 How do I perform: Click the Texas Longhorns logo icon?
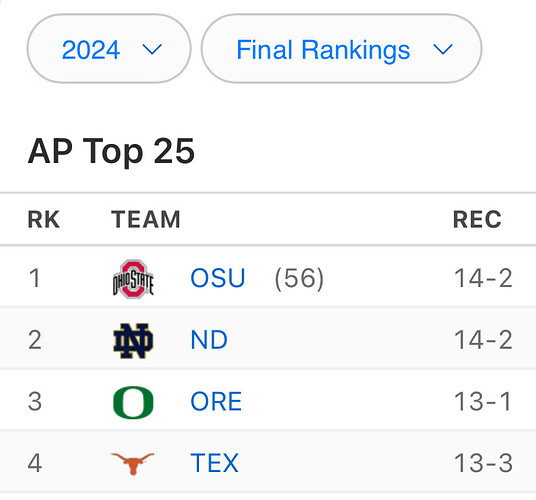pos(133,464)
